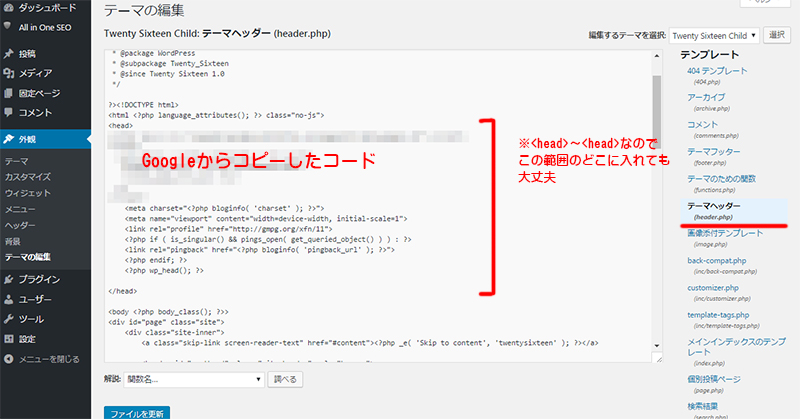
Task: Open the 関数名 function name dropdown
Action: [195, 380]
